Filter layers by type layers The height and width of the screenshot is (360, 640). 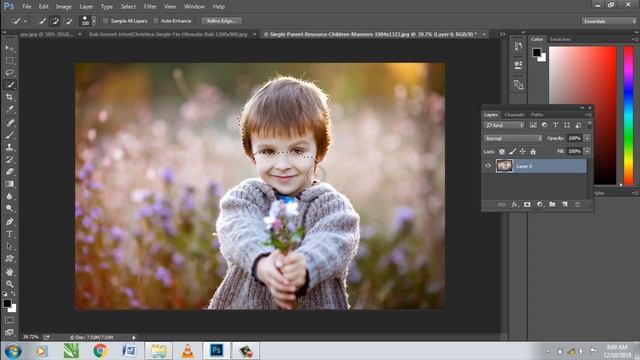pos(556,125)
